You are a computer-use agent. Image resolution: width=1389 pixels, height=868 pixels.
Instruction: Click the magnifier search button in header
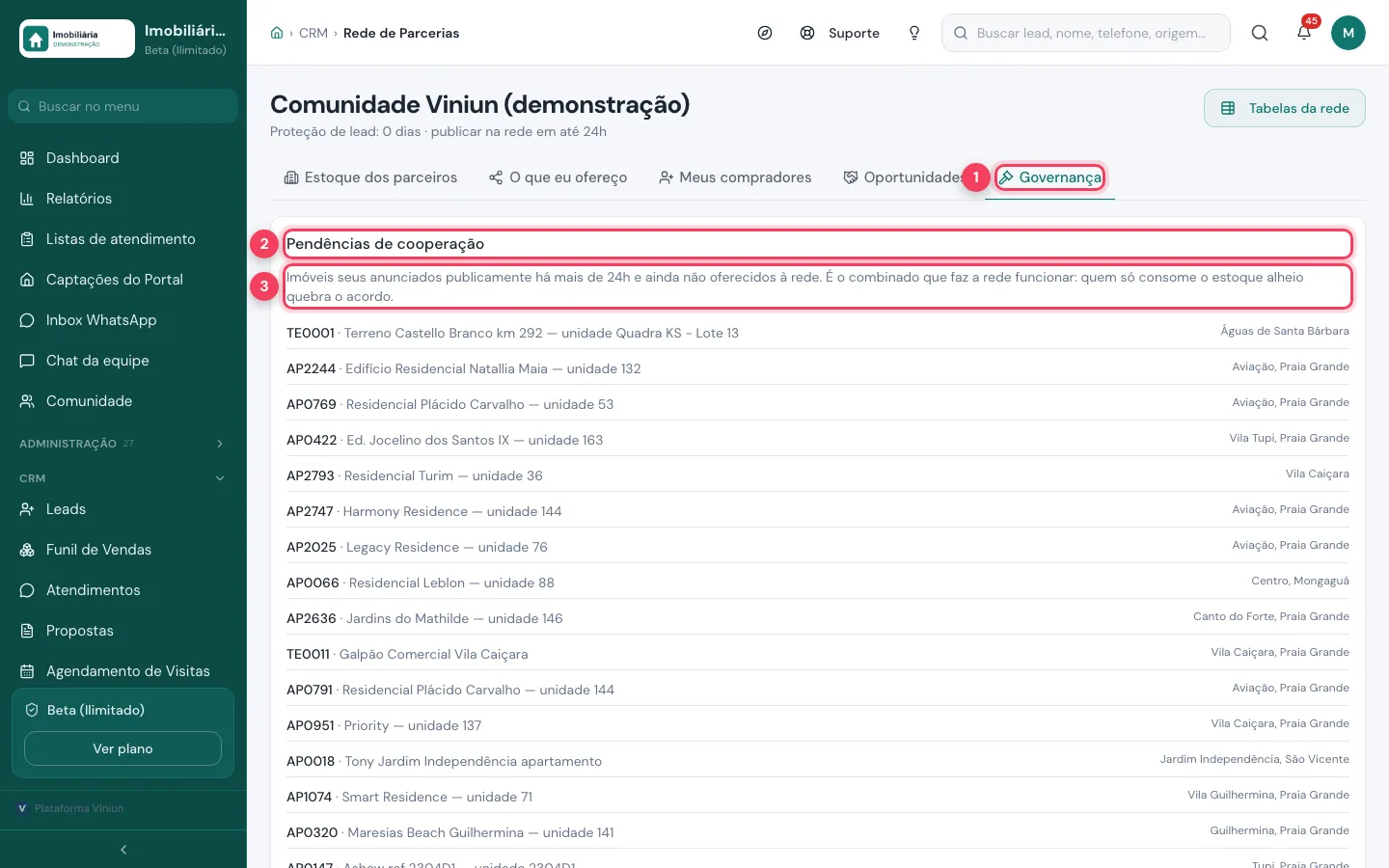(x=1260, y=33)
